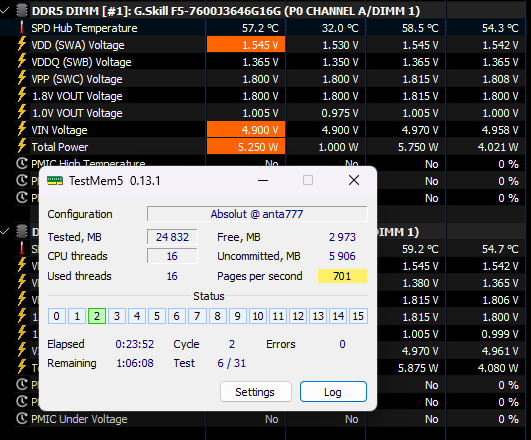The height and width of the screenshot is (440, 531).
Task: Click the VIN Voltage row label
Action: pos(59,130)
